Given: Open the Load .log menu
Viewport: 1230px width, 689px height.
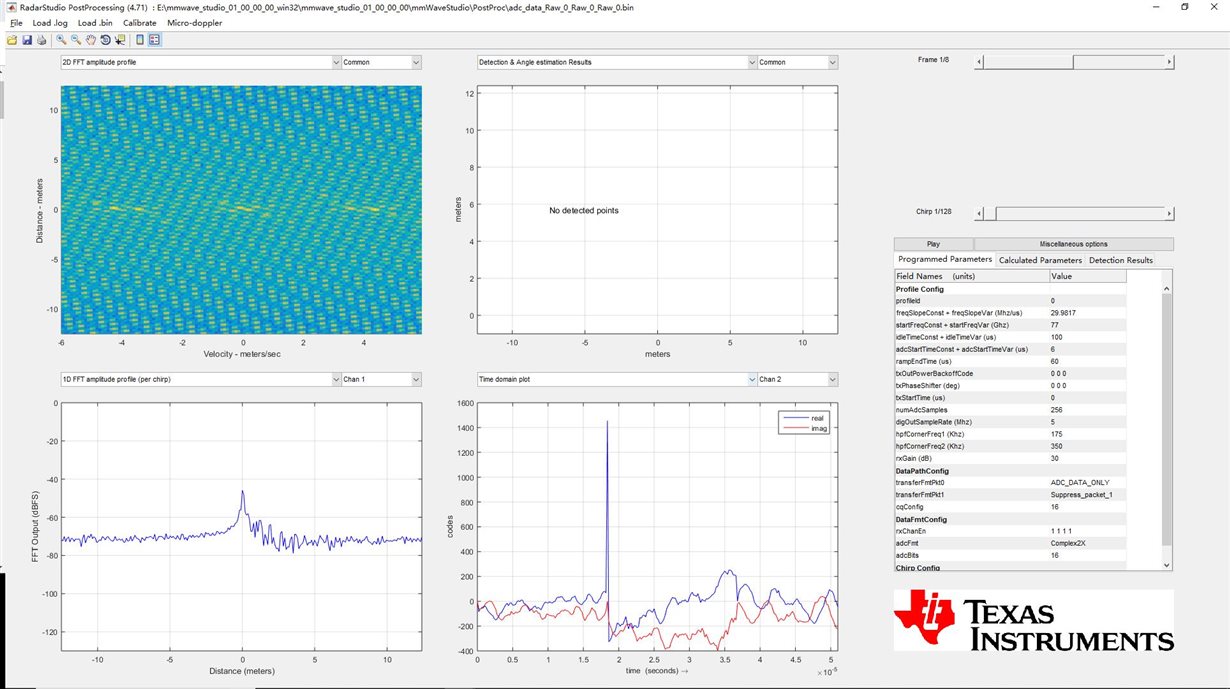Looking at the screenshot, I should (49, 22).
